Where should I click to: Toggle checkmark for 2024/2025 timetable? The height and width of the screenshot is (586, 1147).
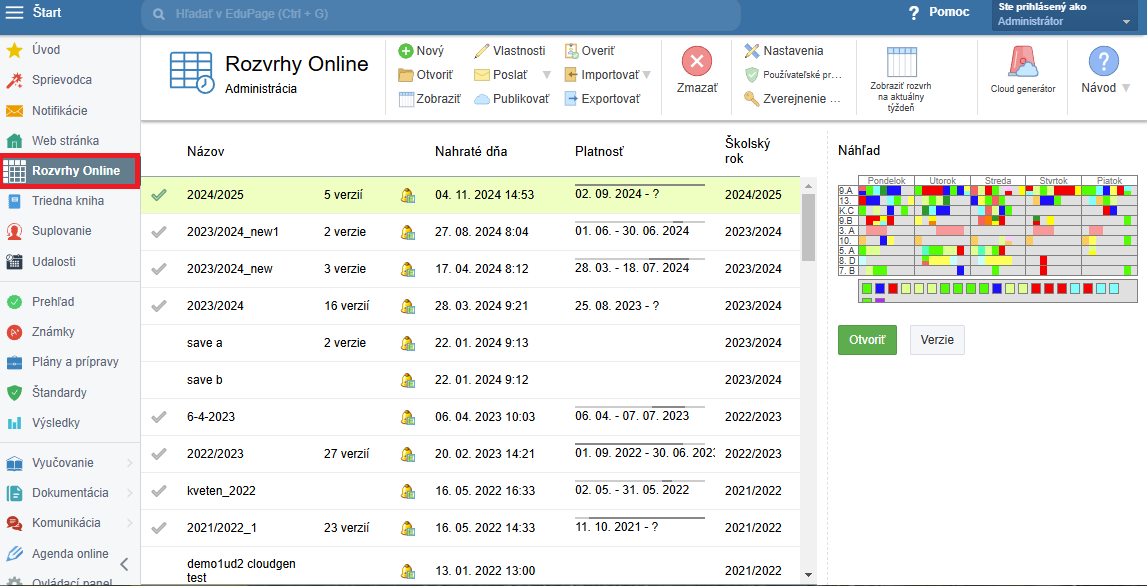pyautogui.click(x=159, y=195)
